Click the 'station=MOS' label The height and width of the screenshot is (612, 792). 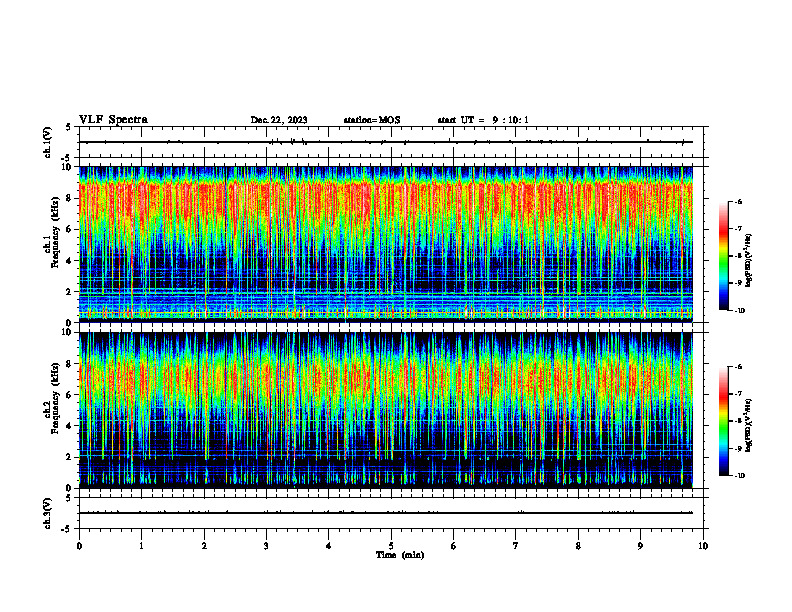point(372,120)
